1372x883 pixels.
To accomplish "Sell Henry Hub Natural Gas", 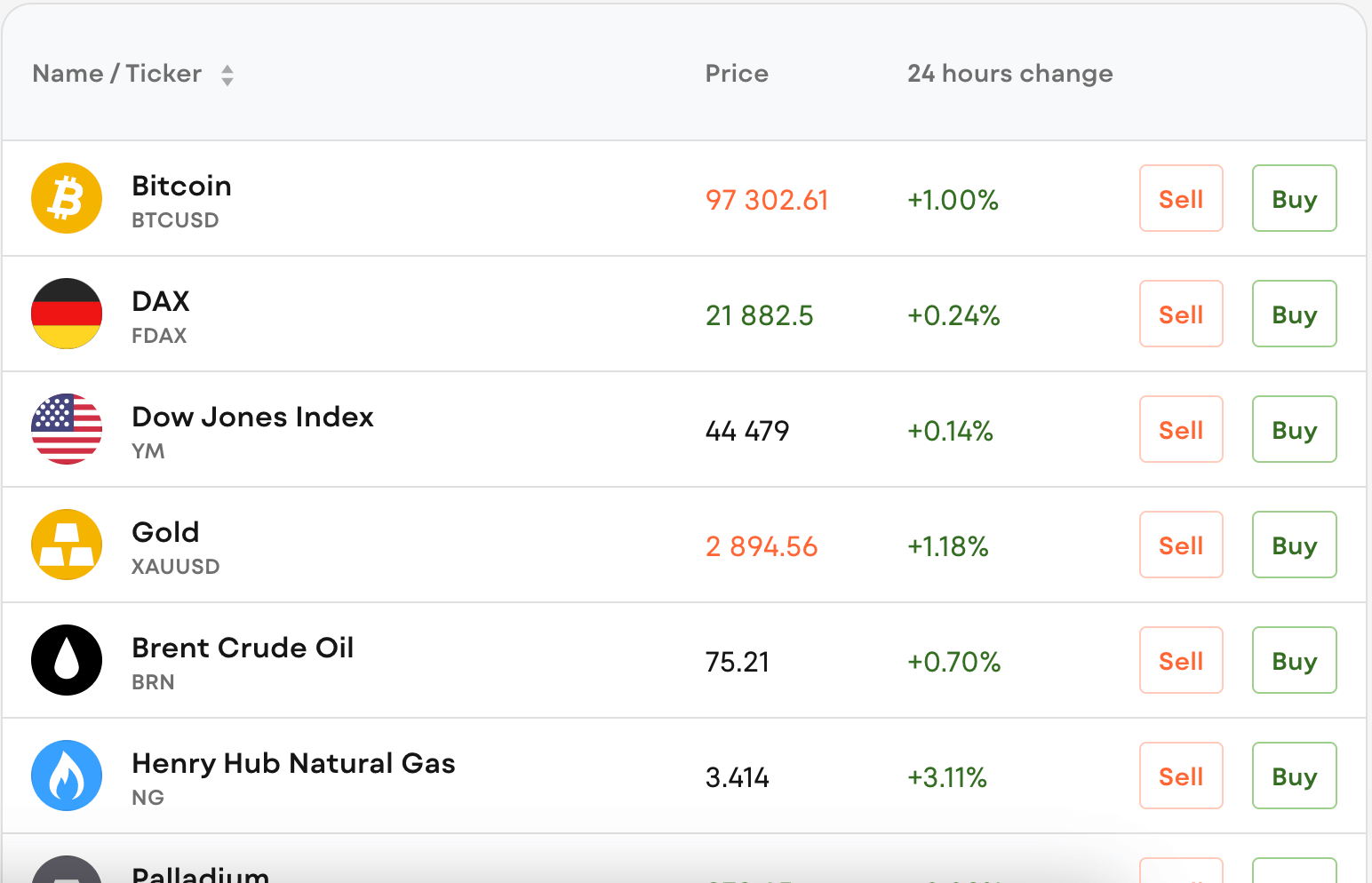I will tap(1181, 776).
